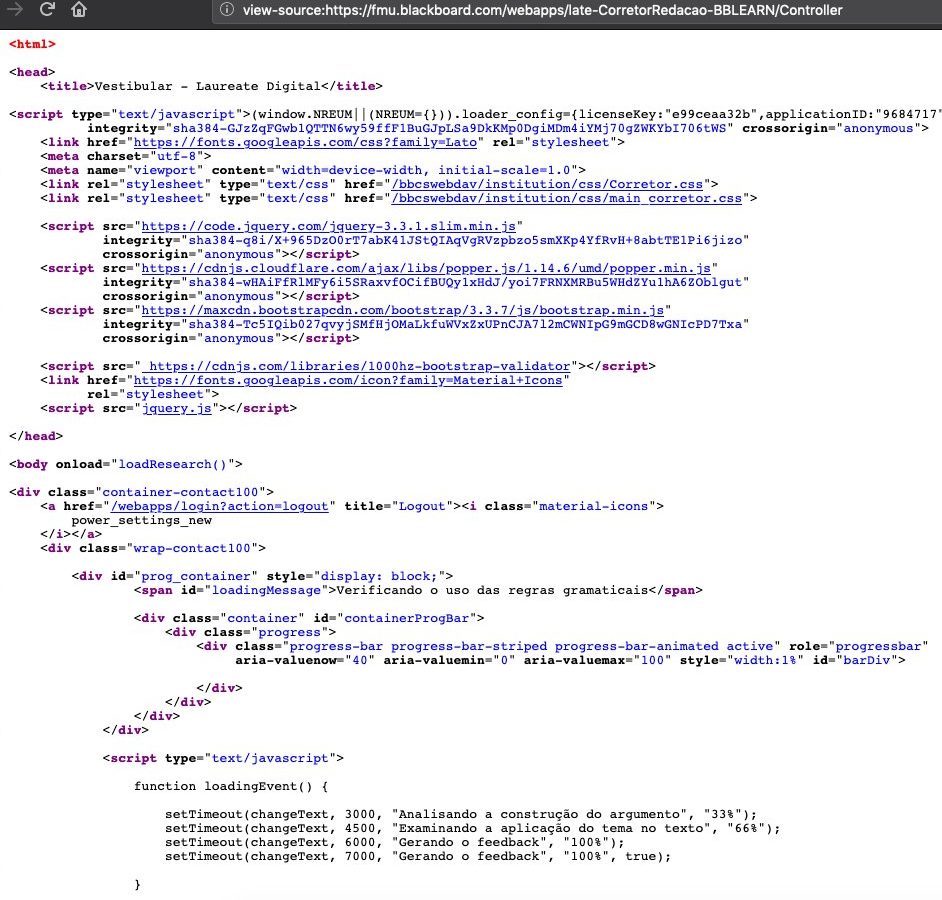Open the jquery-3.3.1.slim.min.js source link

[x=329, y=226]
